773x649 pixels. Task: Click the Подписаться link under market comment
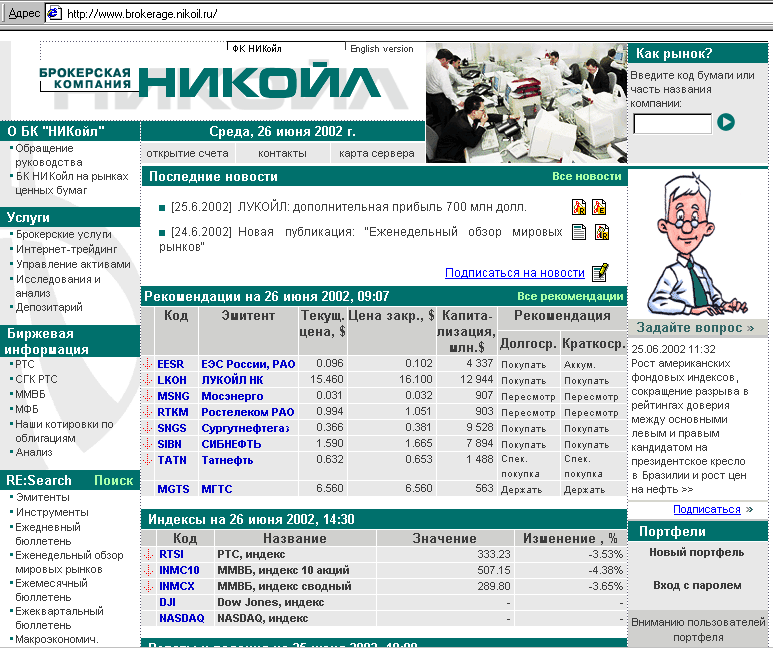click(707, 509)
